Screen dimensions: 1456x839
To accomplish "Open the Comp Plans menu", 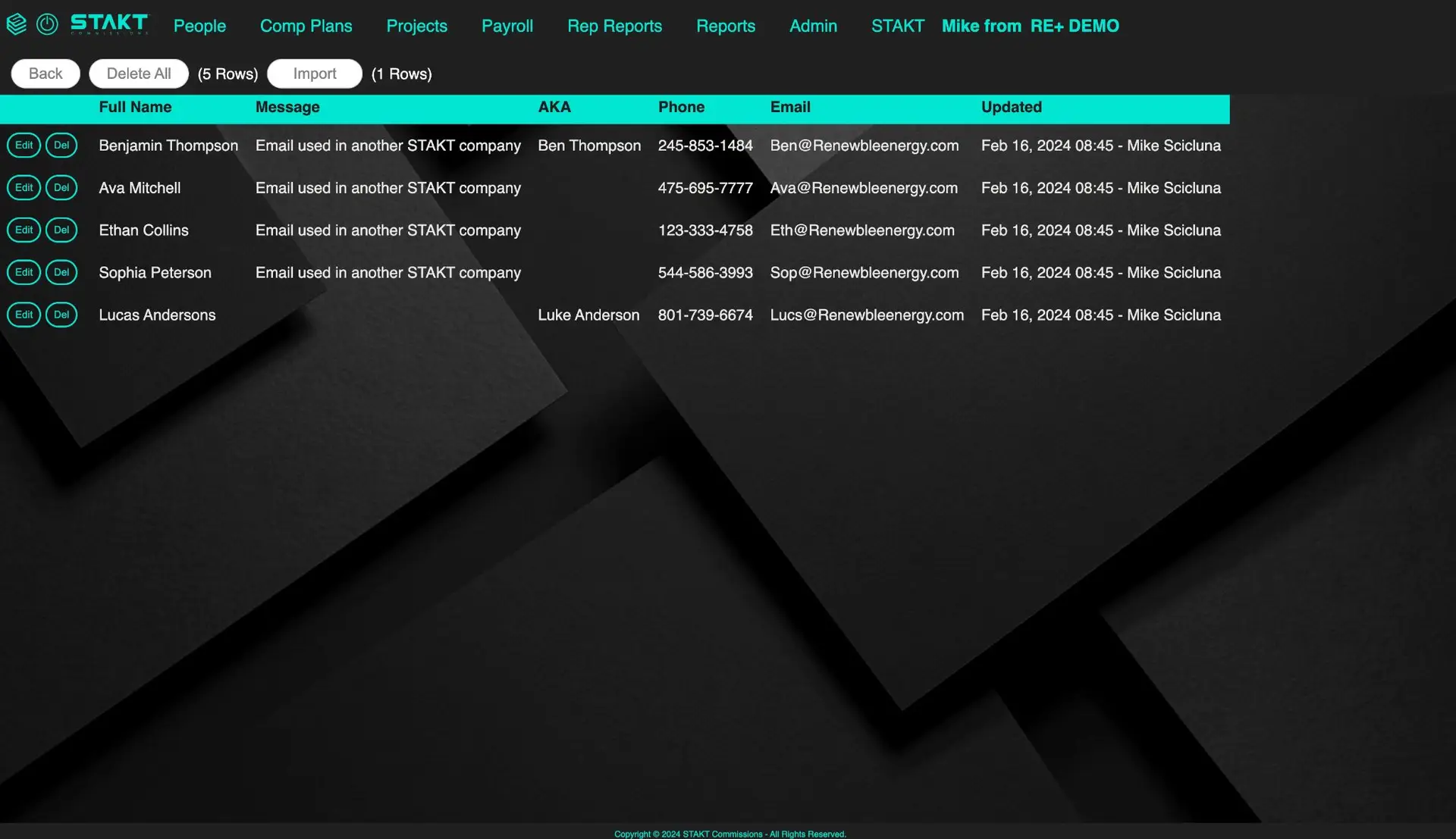I will pos(306,26).
